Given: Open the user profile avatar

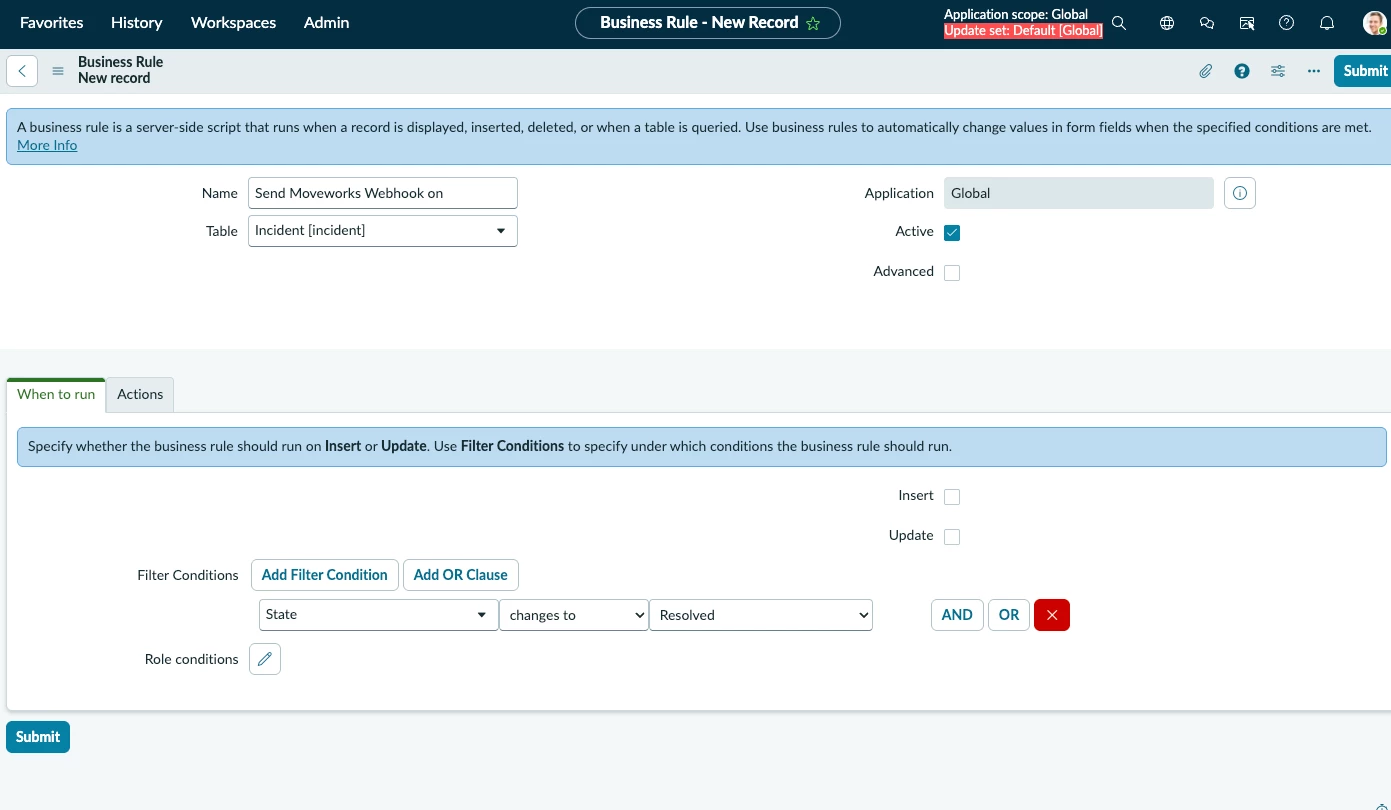Looking at the screenshot, I should (1375, 23).
